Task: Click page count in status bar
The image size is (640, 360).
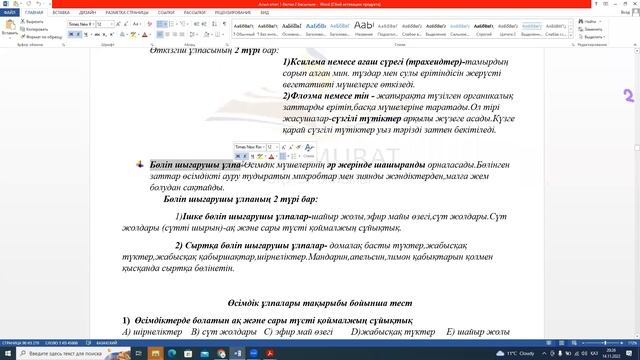Action: 20,343
